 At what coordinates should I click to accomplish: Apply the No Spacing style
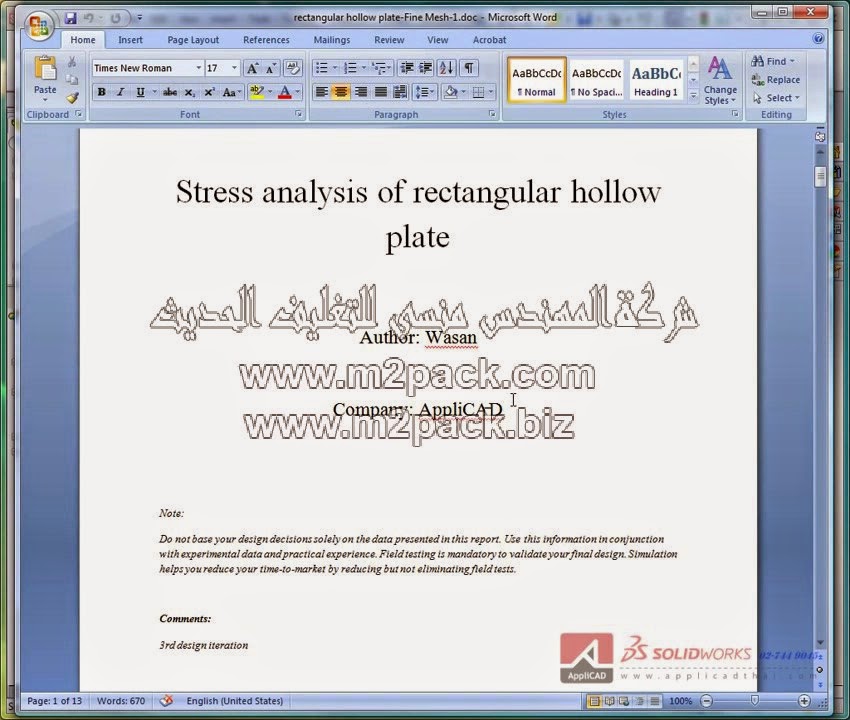point(596,80)
